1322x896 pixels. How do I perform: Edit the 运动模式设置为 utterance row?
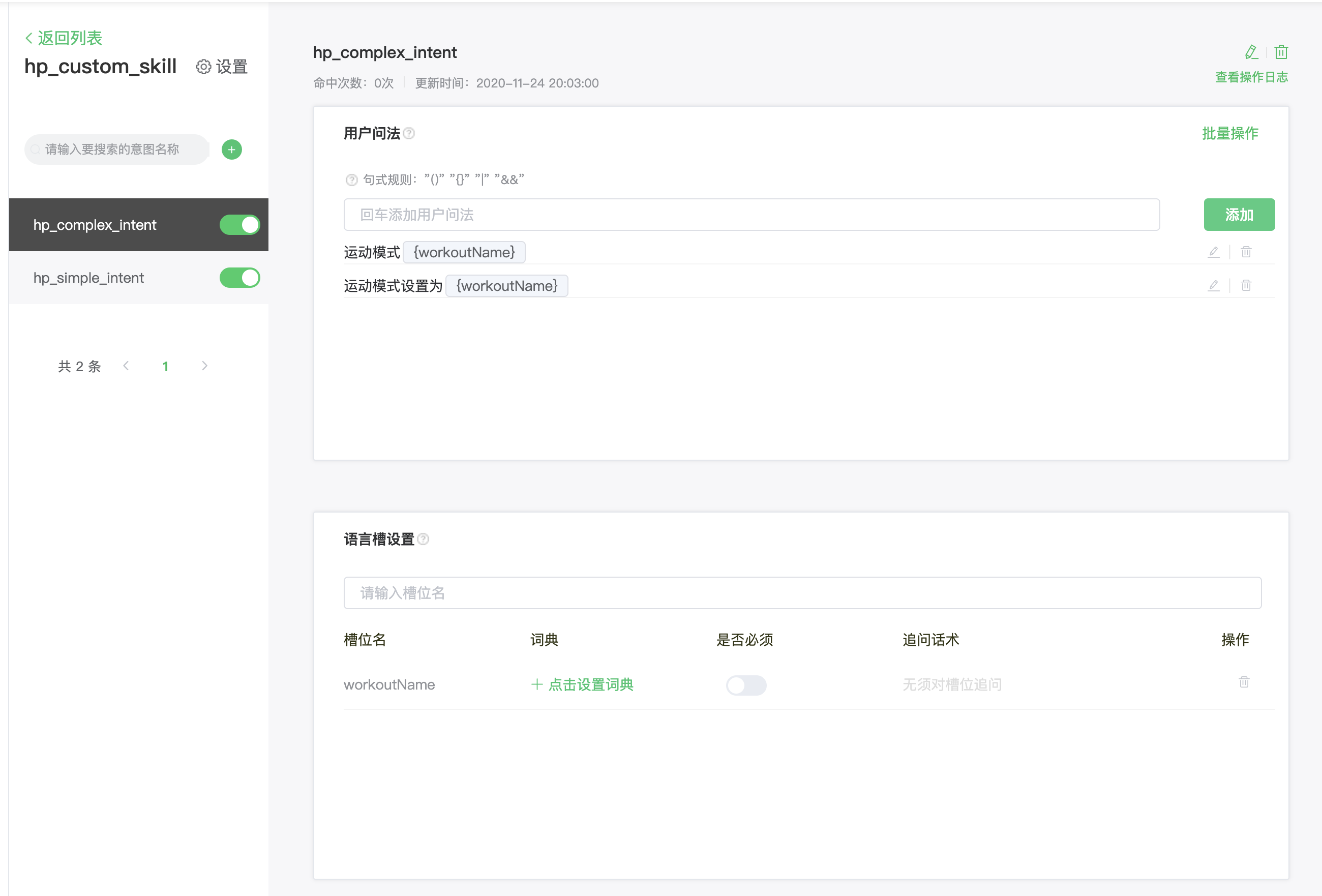[1213, 286]
